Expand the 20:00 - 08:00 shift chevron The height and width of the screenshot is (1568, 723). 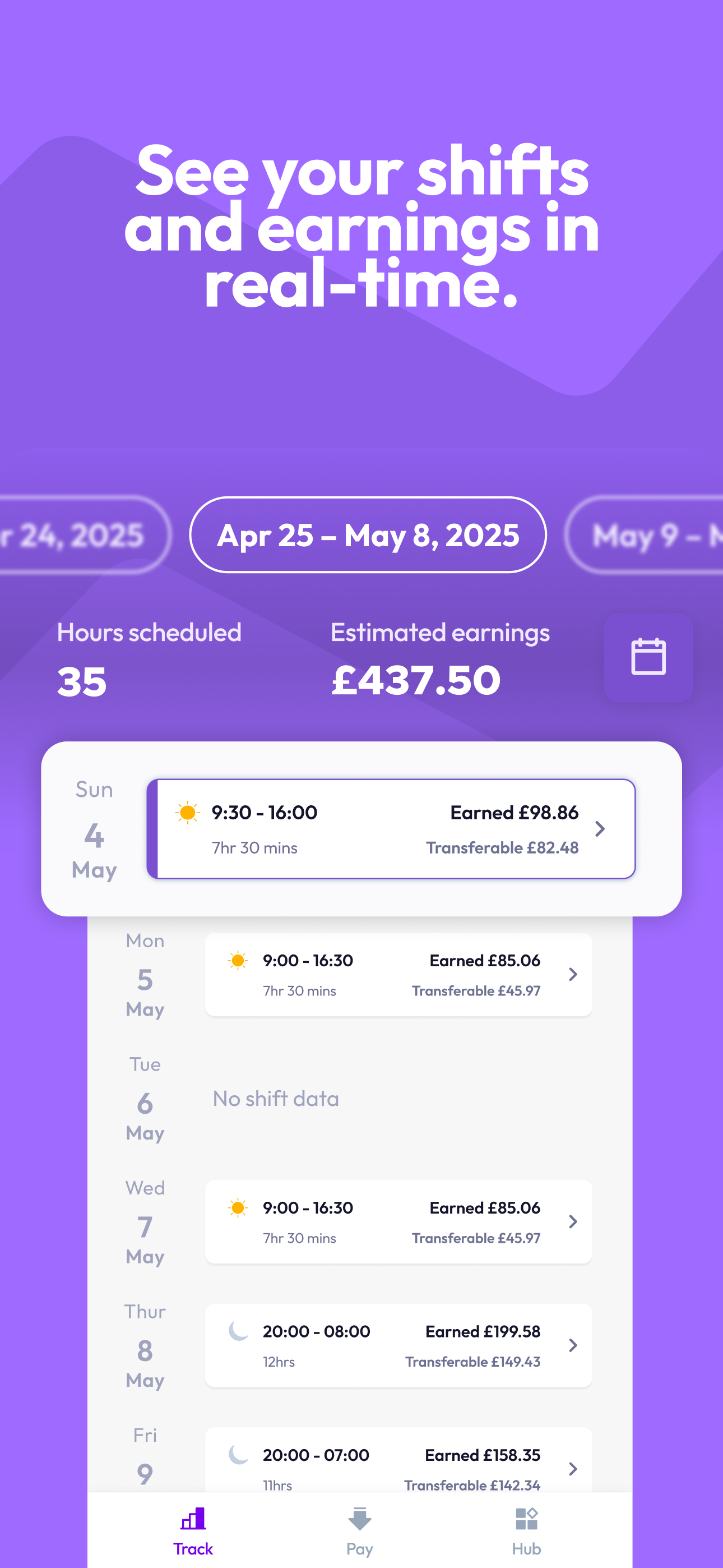pos(573,1345)
